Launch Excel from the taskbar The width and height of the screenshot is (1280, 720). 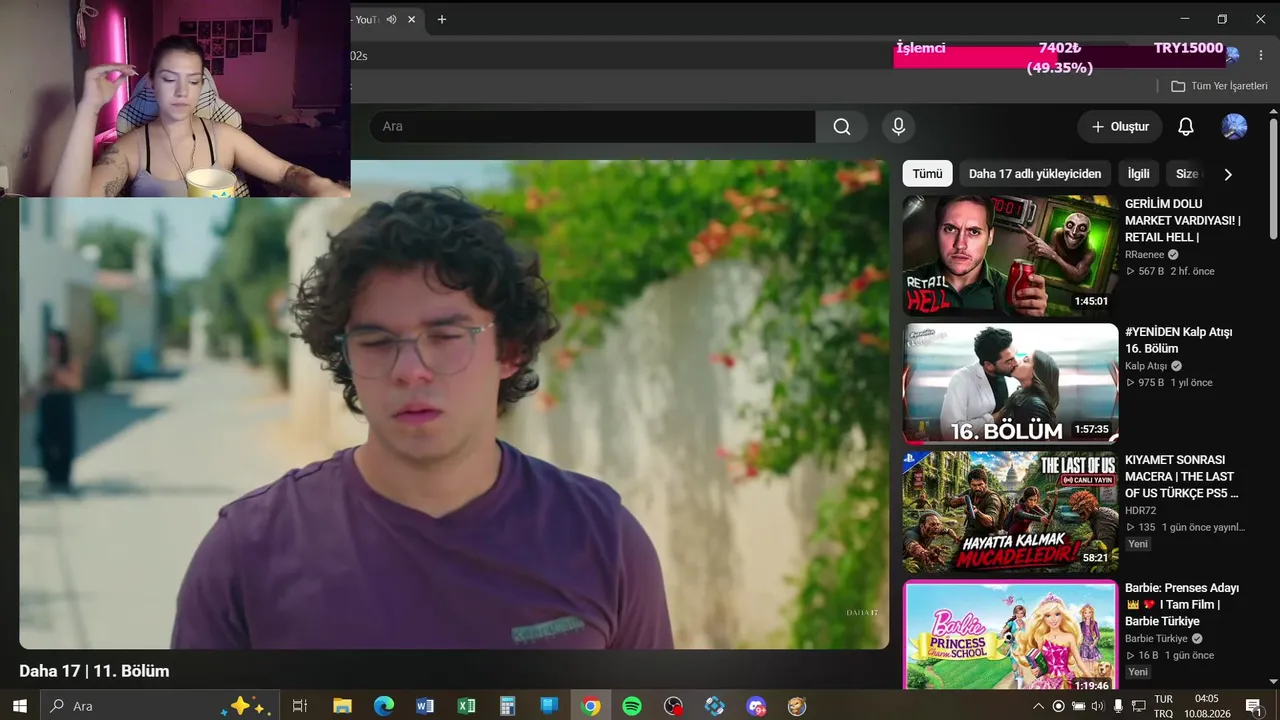(x=466, y=706)
